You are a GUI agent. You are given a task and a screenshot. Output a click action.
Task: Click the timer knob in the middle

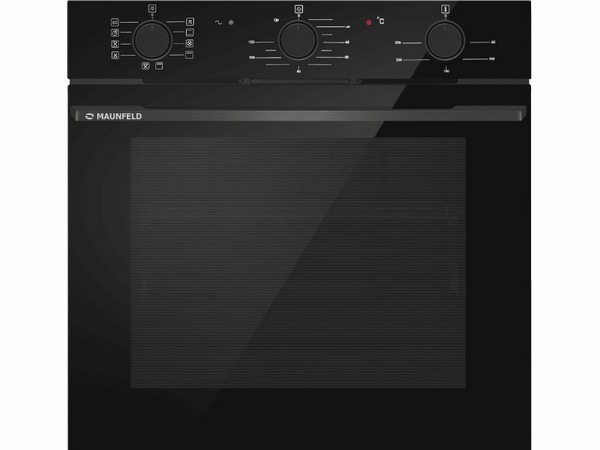point(298,40)
